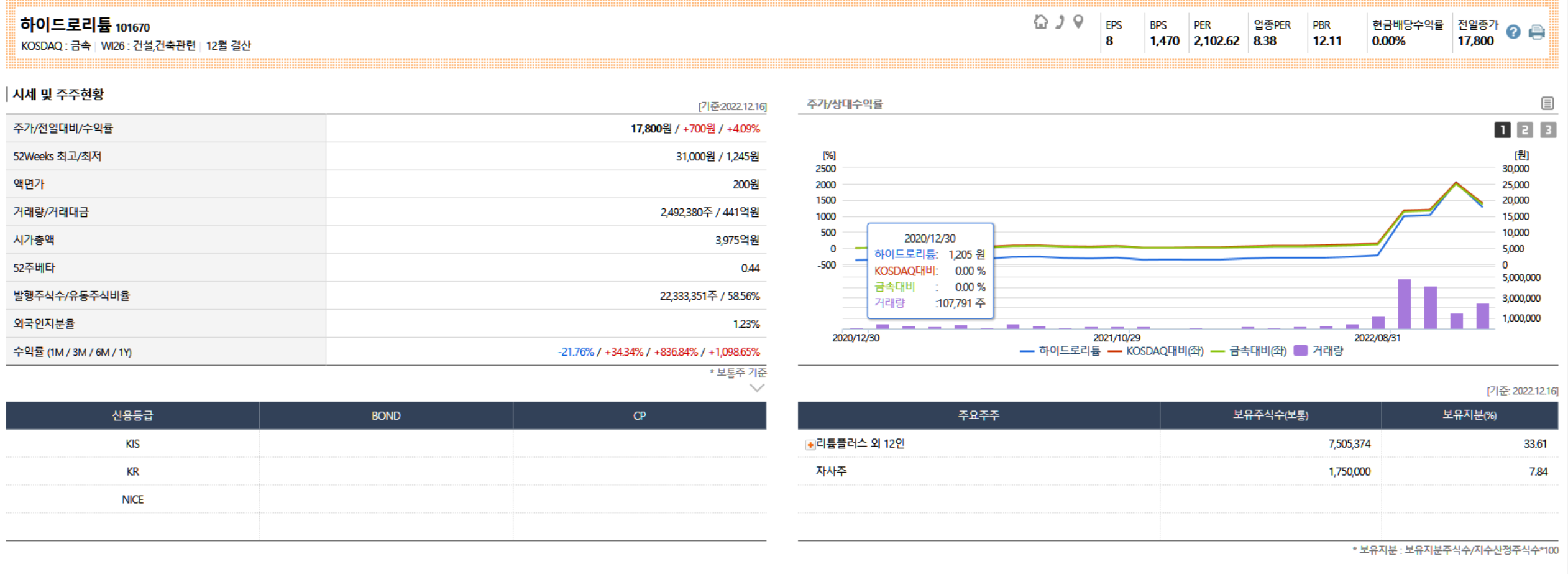Click the 거래량/거래대금 value 2,492,380주 / 441억원

pos(710,212)
